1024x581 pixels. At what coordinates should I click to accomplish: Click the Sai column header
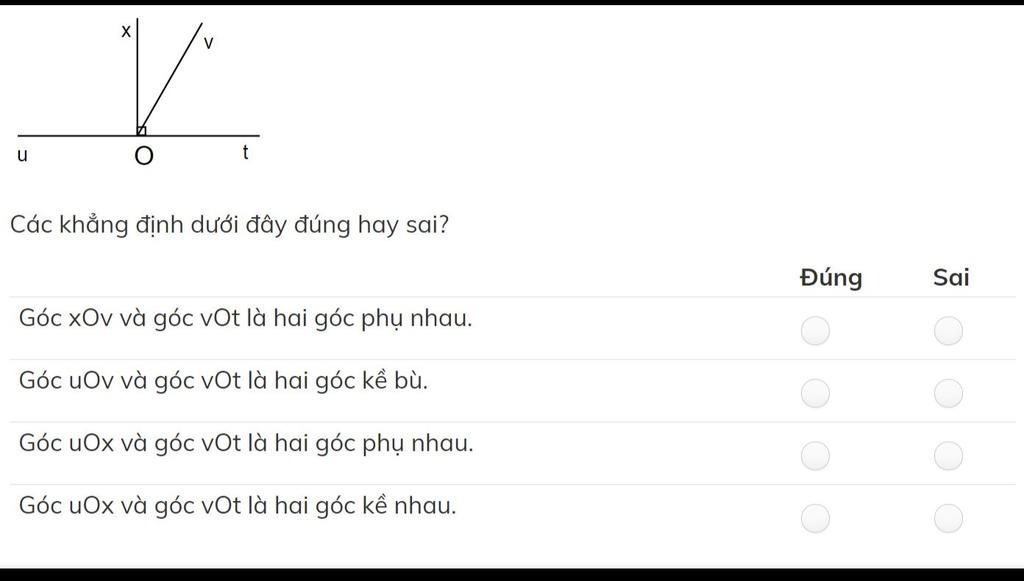pyautogui.click(x=951, y=277)
